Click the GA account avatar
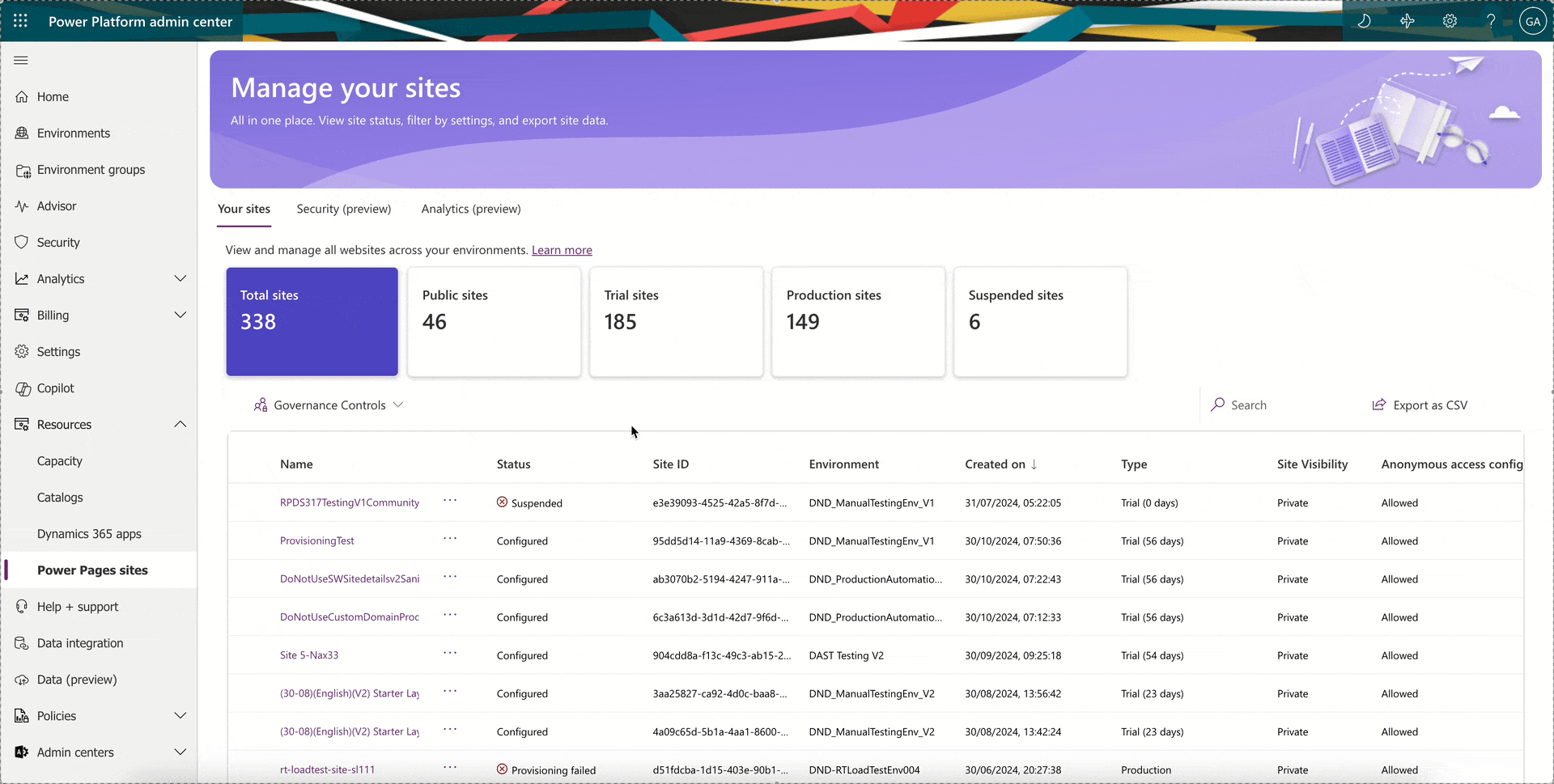 (x=1533, y=21)
